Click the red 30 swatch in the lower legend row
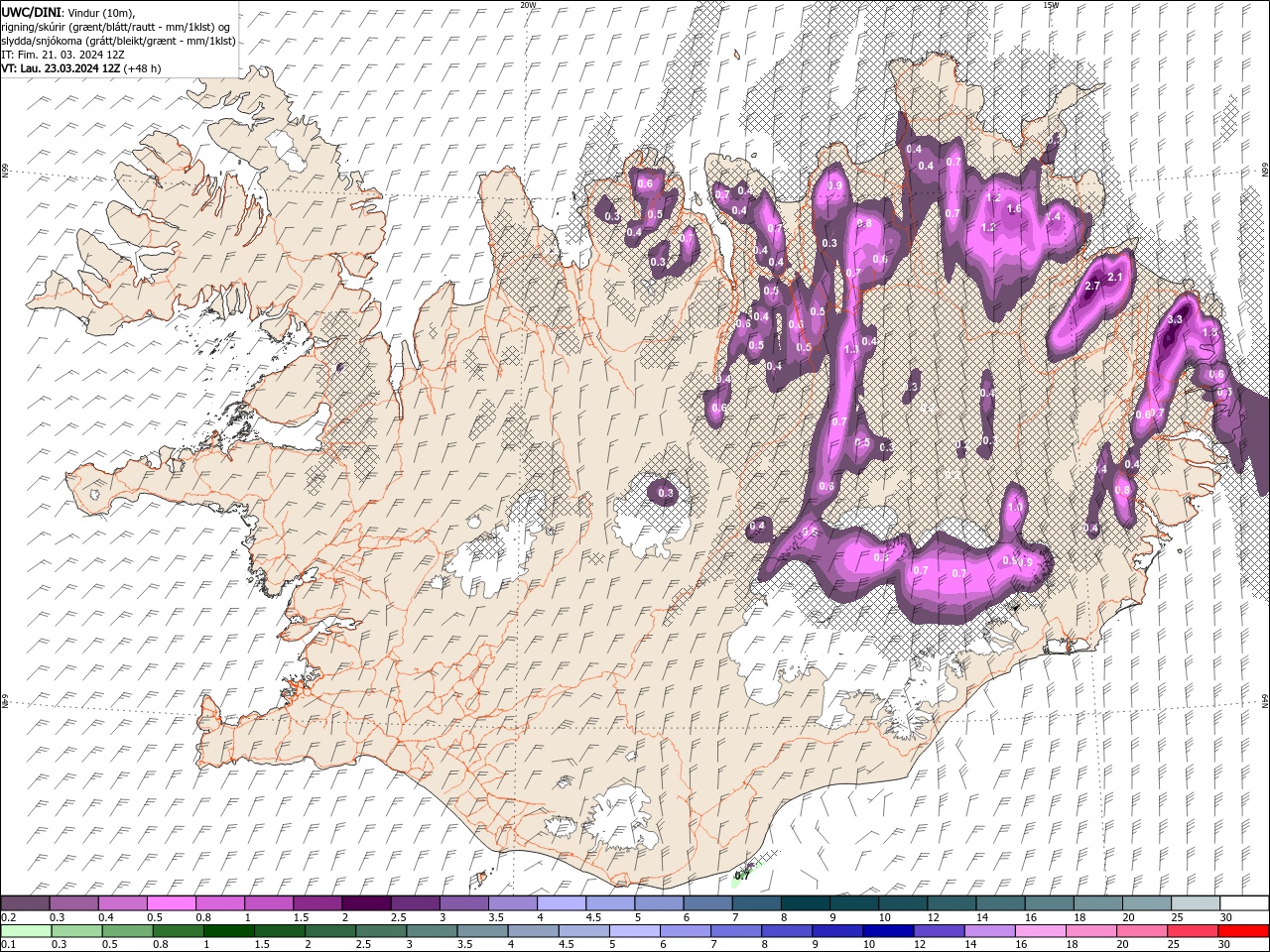1270x952 pixels. pos(1242,931)
